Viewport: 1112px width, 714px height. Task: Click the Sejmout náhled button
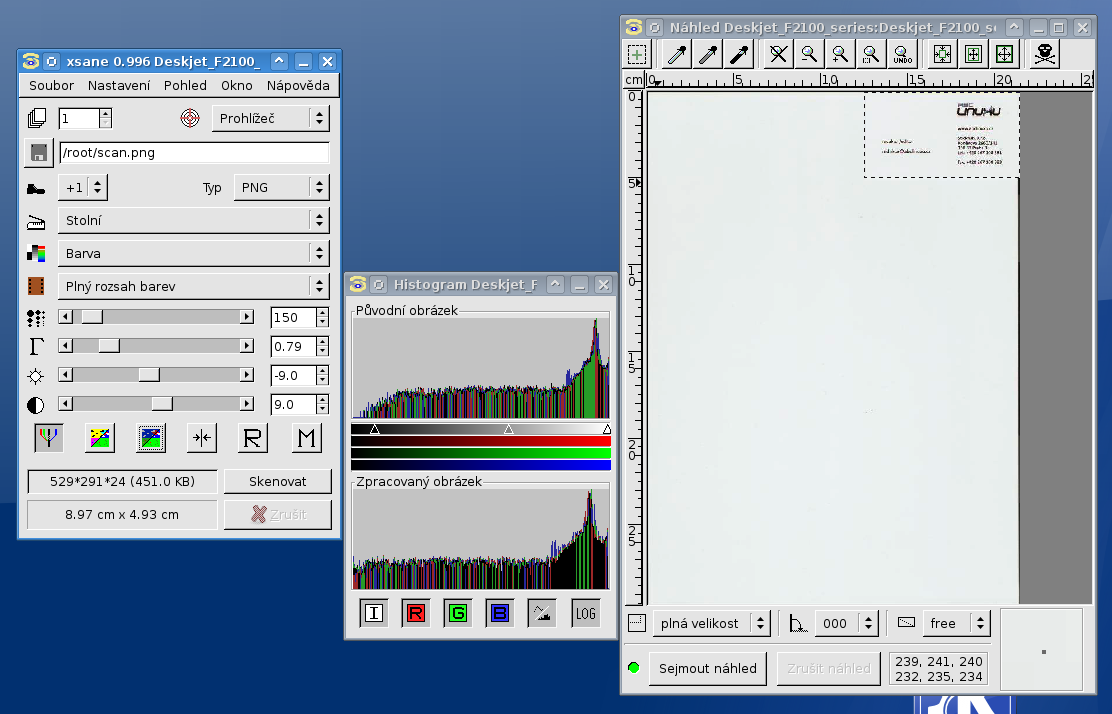pyautogui.click(x=708, y=669)
